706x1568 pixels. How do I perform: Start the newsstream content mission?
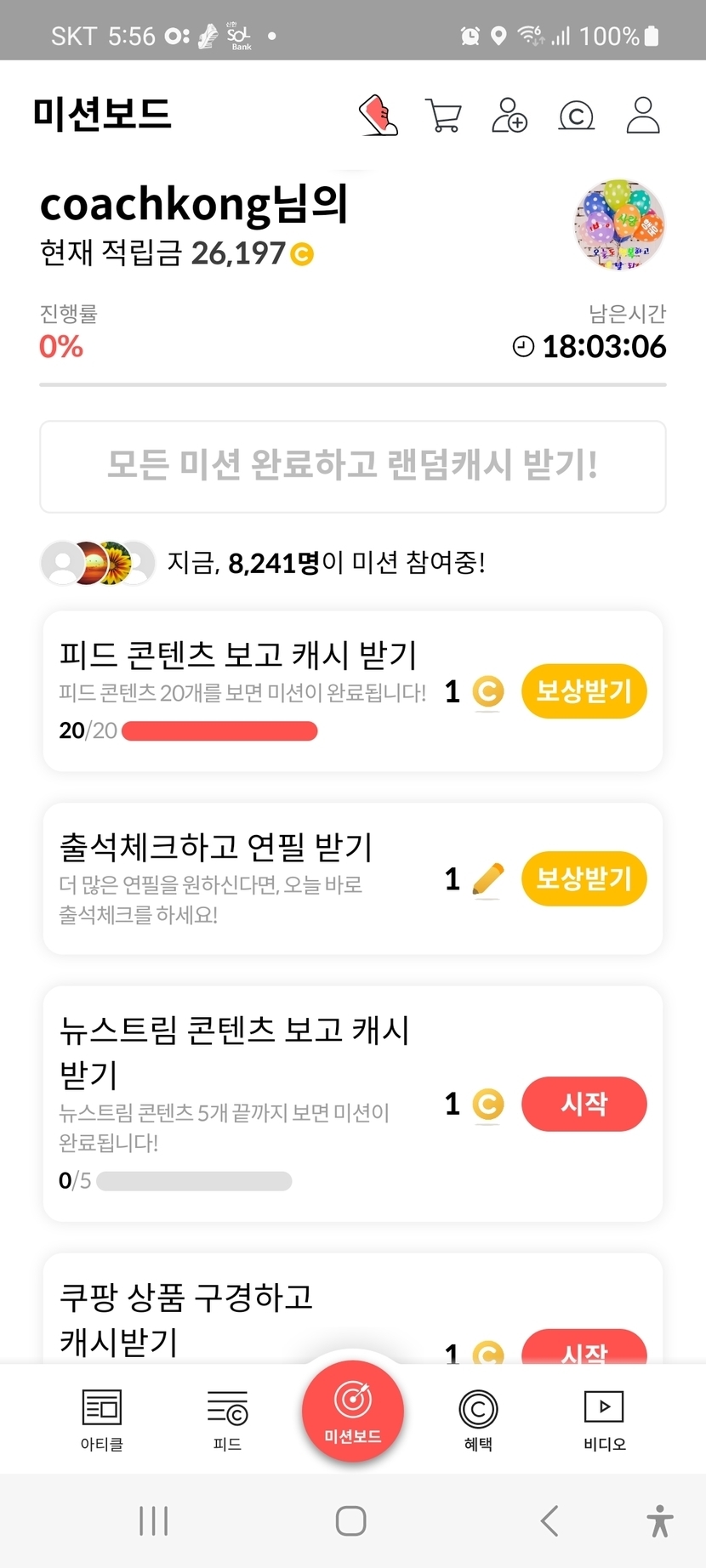[584, 1104]
